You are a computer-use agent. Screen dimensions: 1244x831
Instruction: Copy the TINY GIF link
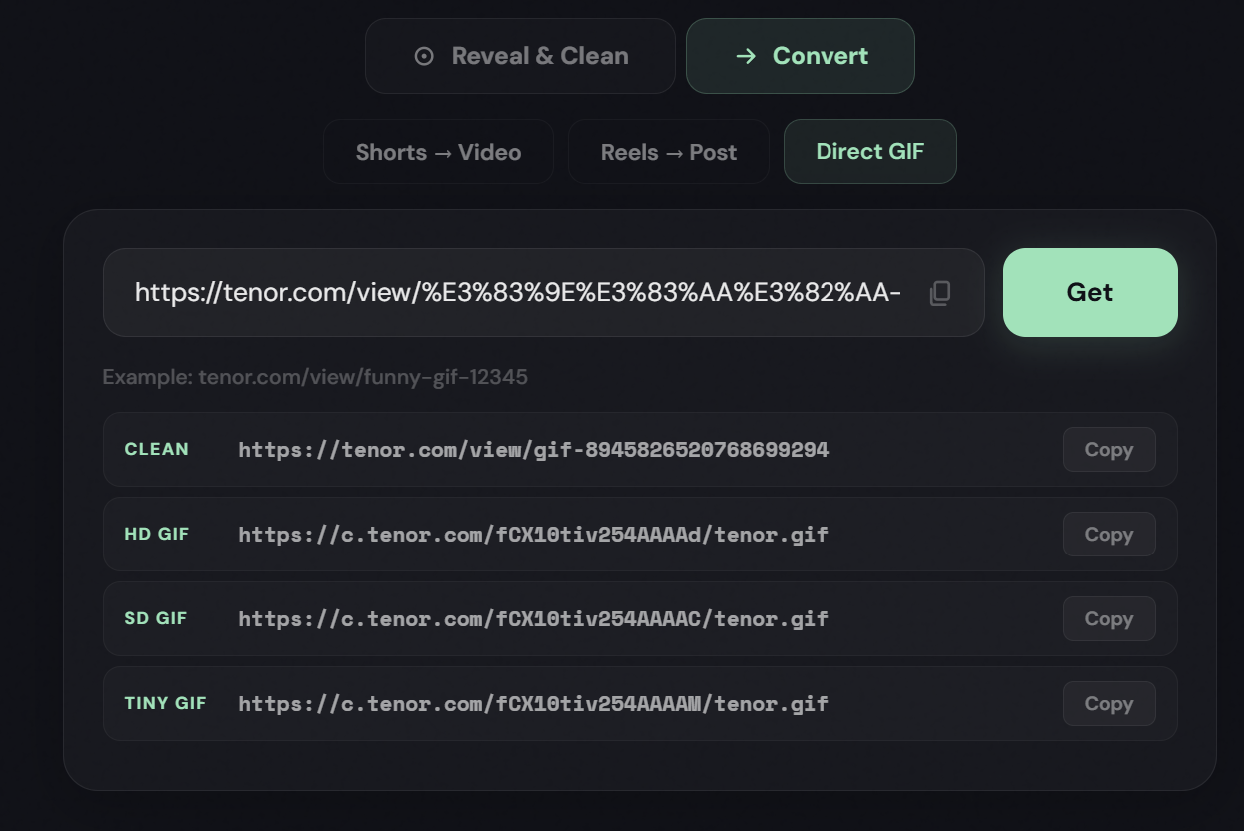coord(1108,703)
